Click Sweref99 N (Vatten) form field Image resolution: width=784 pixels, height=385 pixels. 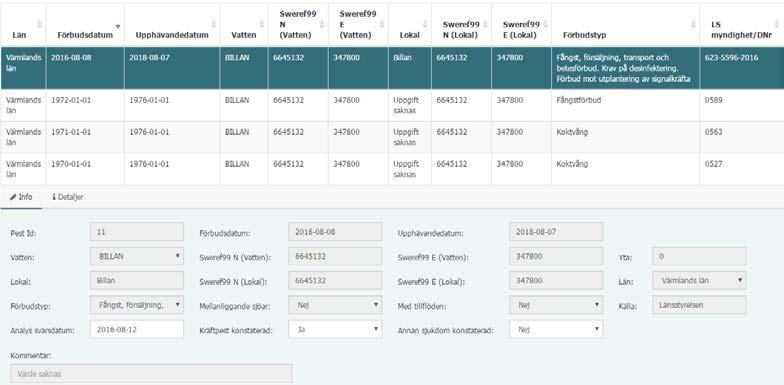335,256
